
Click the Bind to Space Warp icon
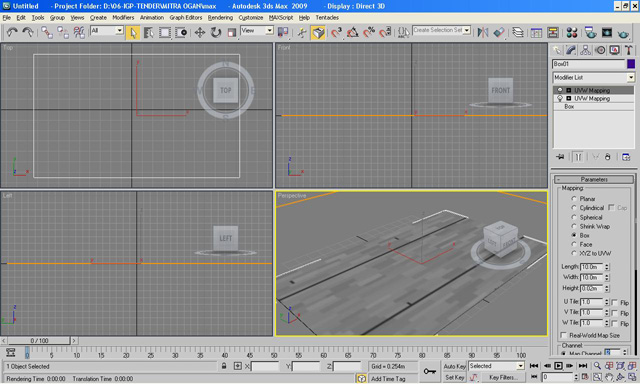79,32
